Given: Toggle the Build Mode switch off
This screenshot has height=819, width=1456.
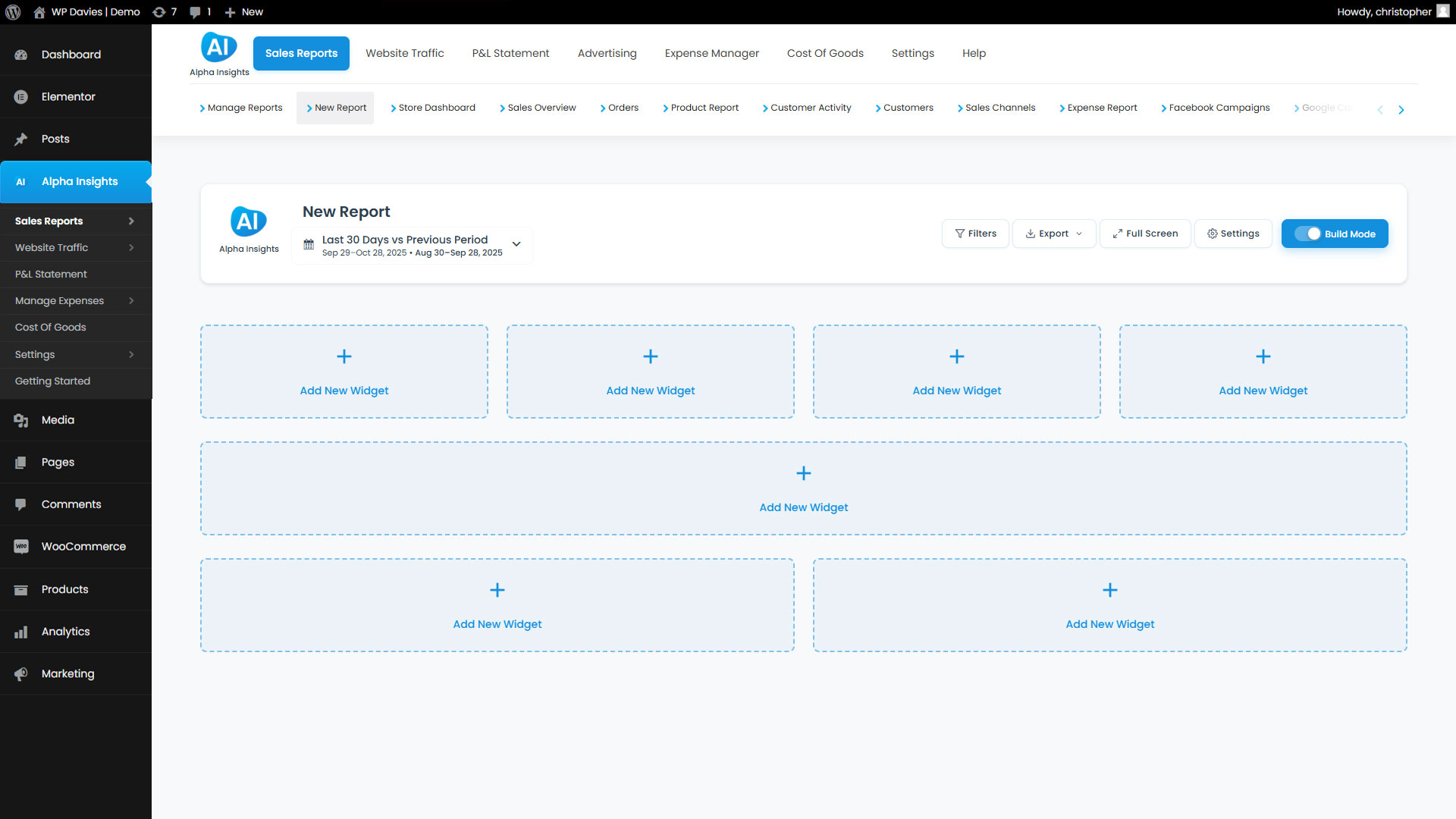Looking at the screenshot, I should coord(1308,234).
